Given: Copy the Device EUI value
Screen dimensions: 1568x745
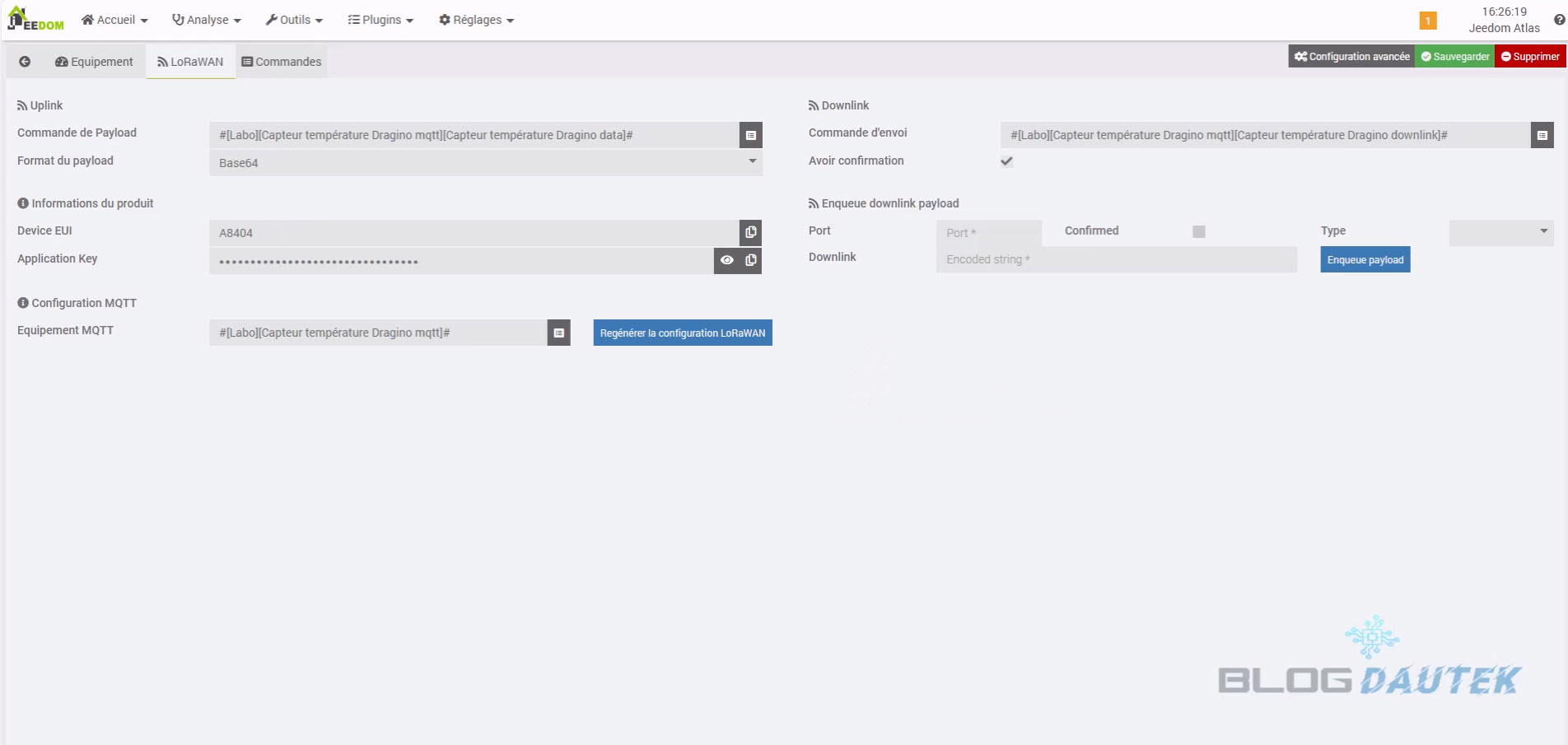Looking at the screenshot, I should coord(750,233).
